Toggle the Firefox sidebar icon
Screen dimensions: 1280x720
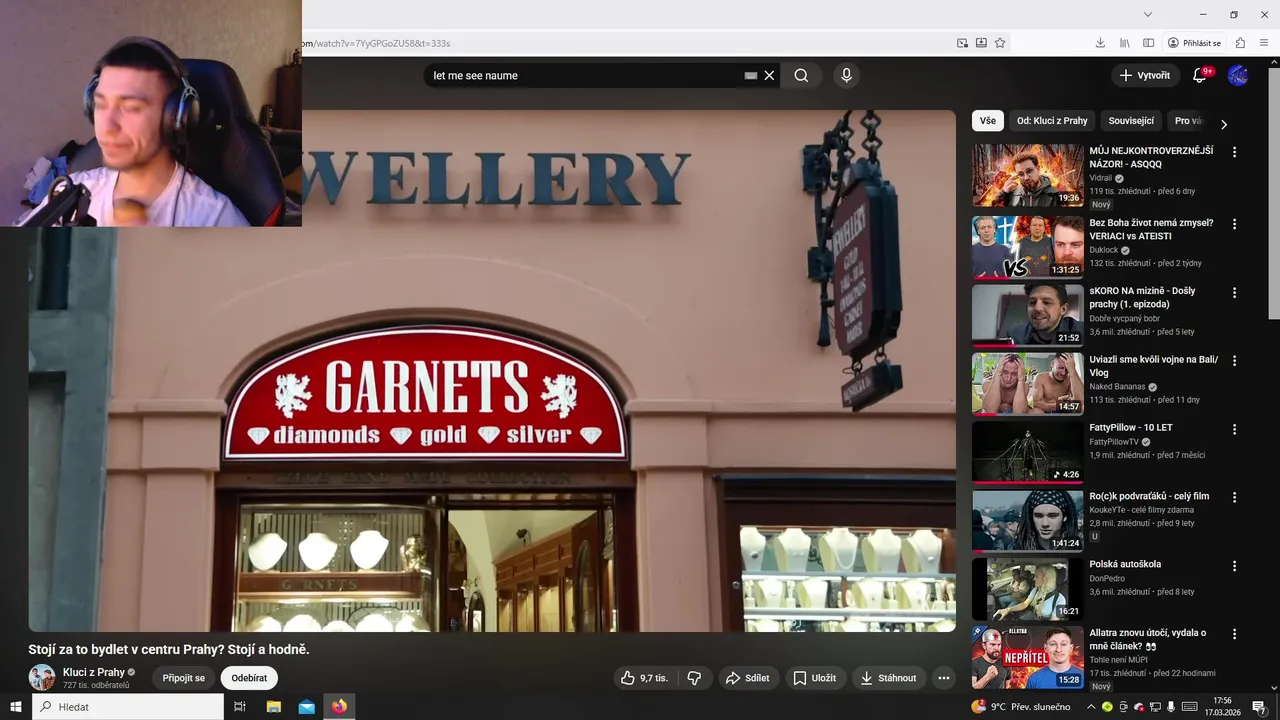tap(1149, 43)
